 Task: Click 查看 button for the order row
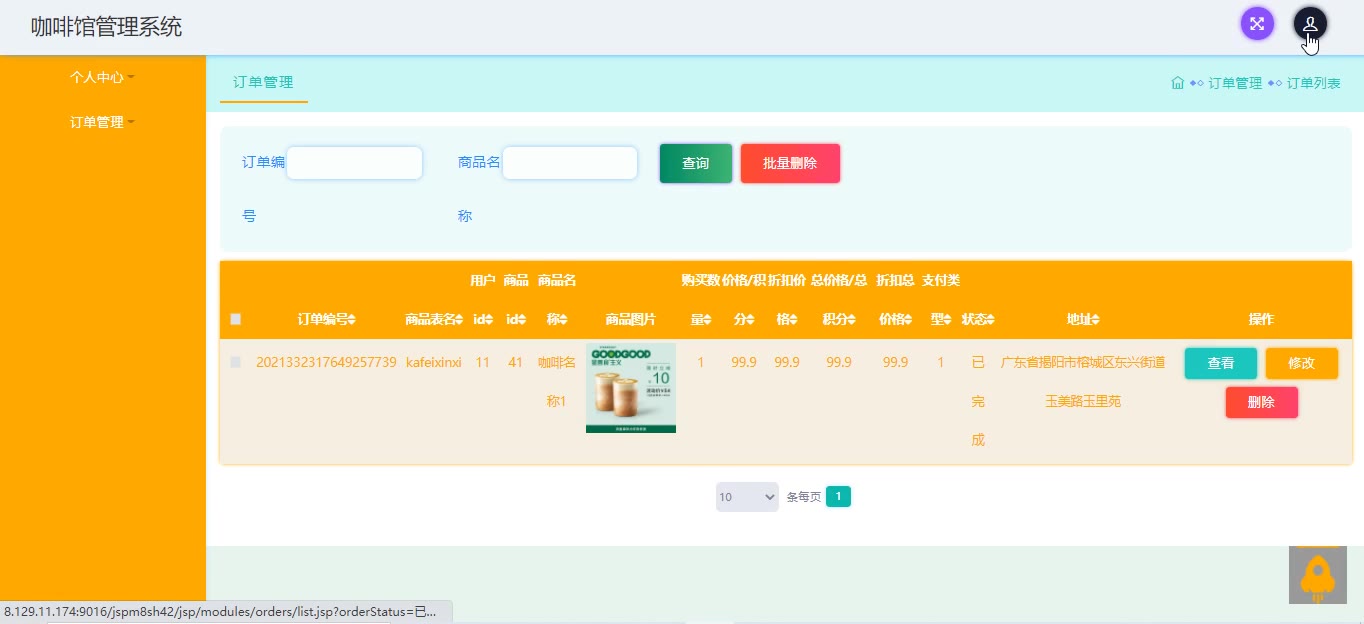[x=1220, y=363]
